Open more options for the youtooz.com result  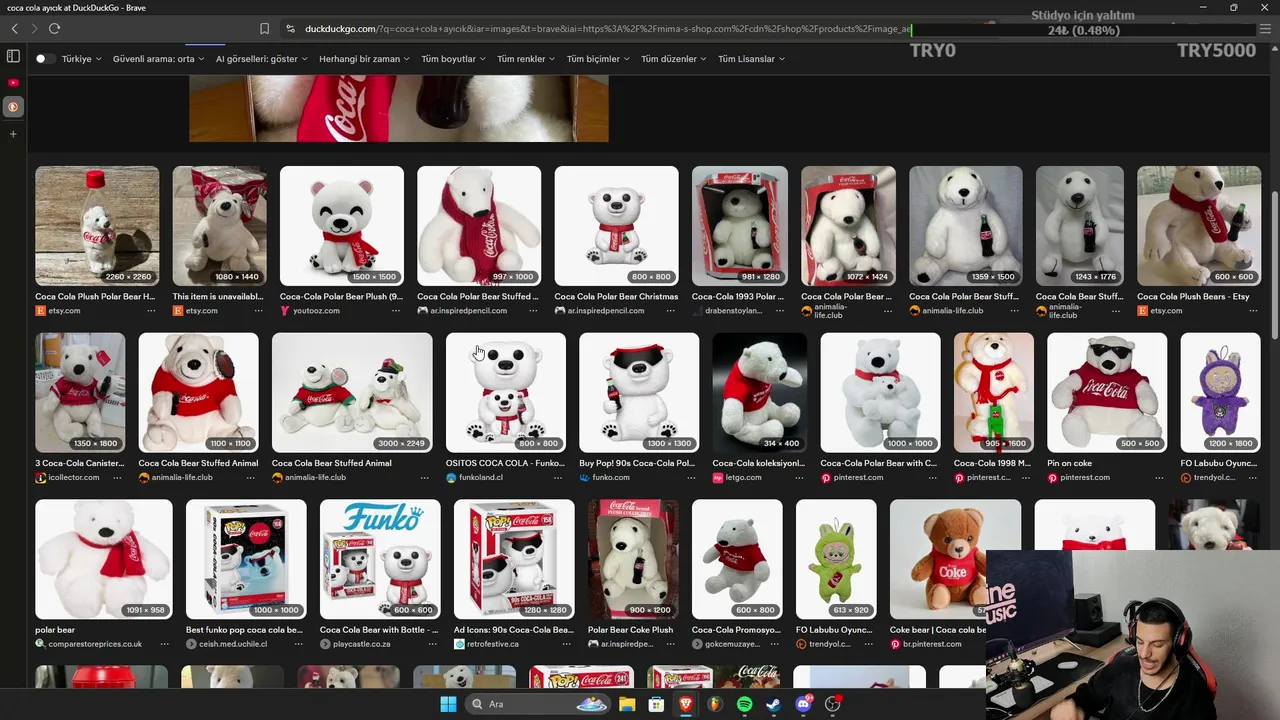pos(397,311)
